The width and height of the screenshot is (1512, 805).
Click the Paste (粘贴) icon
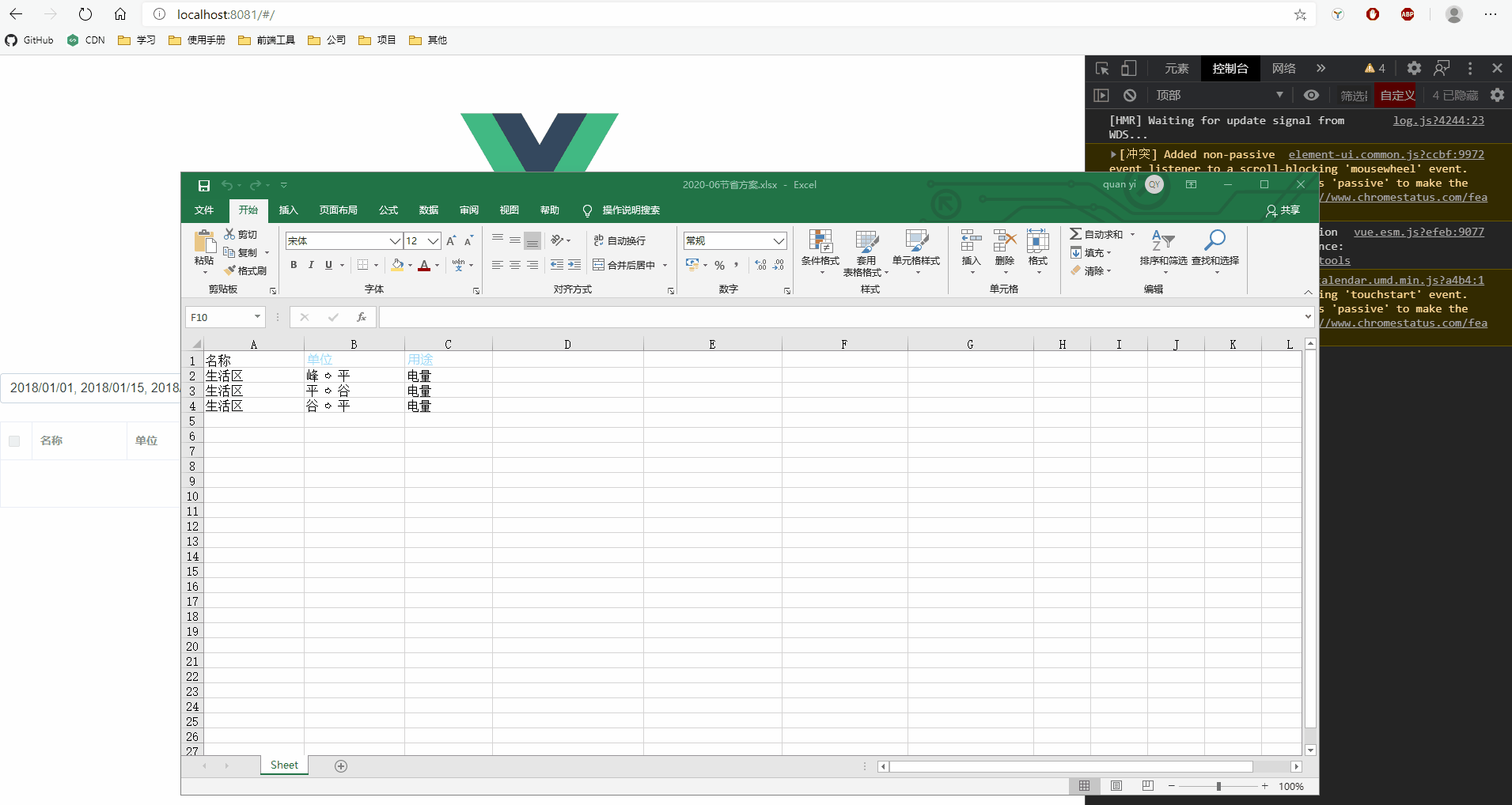point(204,241)
